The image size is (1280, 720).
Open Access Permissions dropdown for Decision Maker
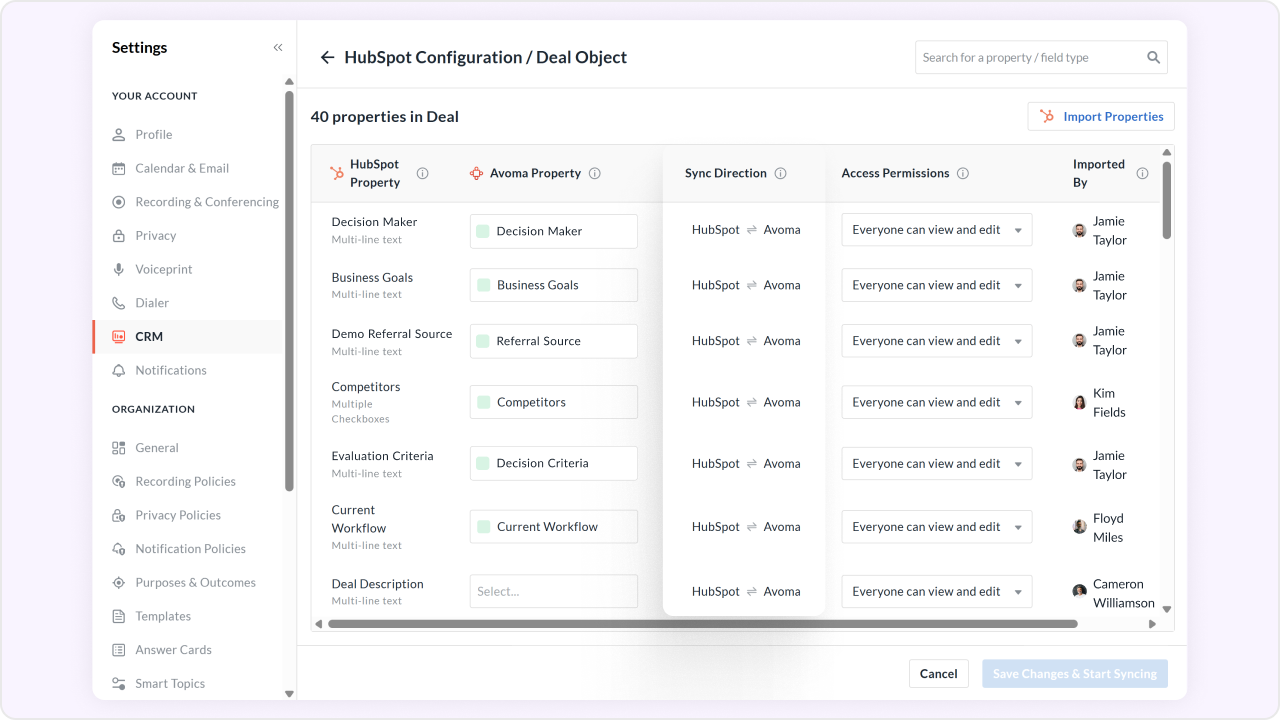pos(937,230)
